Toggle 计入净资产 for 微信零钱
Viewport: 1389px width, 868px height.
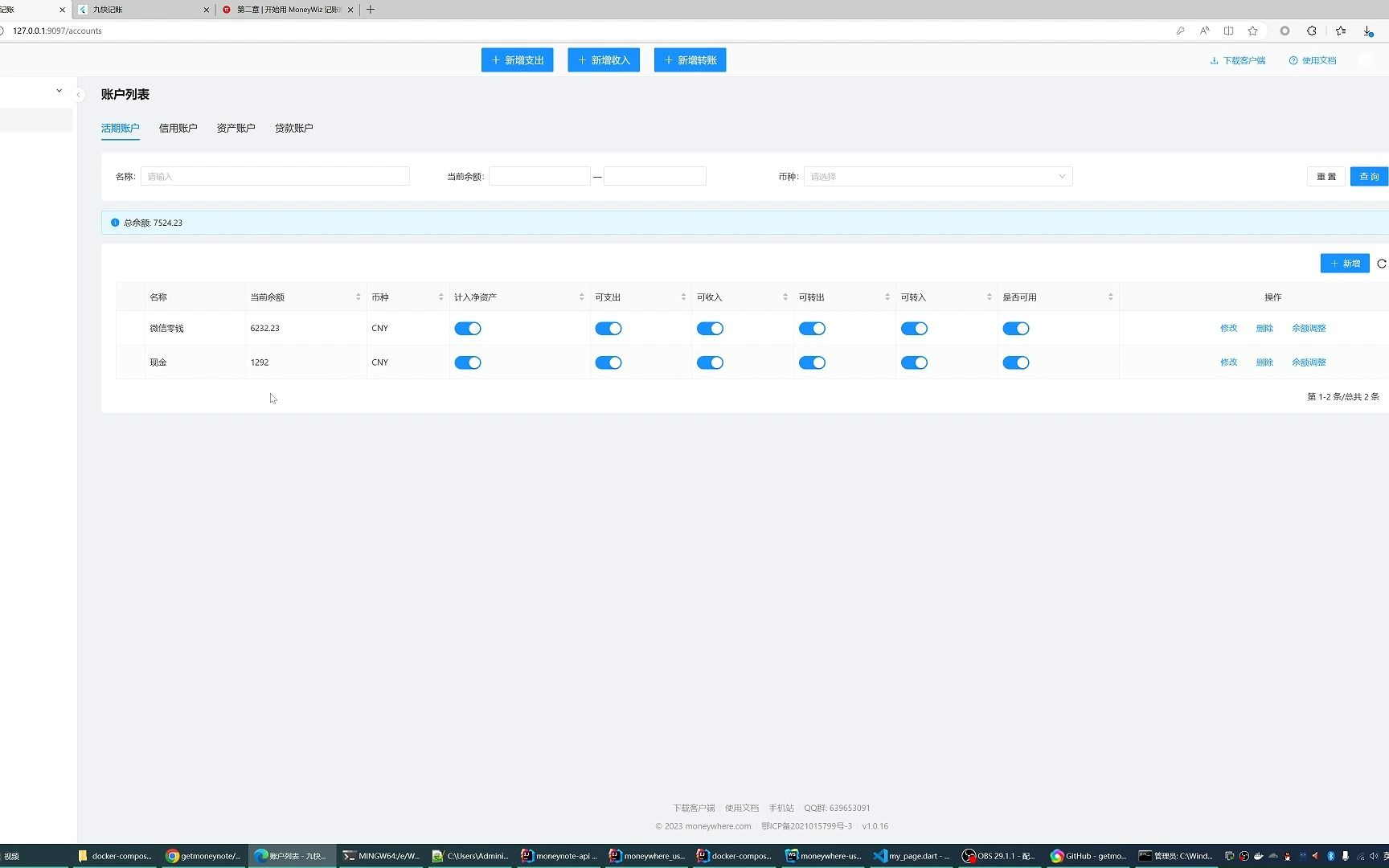[468, 329]
